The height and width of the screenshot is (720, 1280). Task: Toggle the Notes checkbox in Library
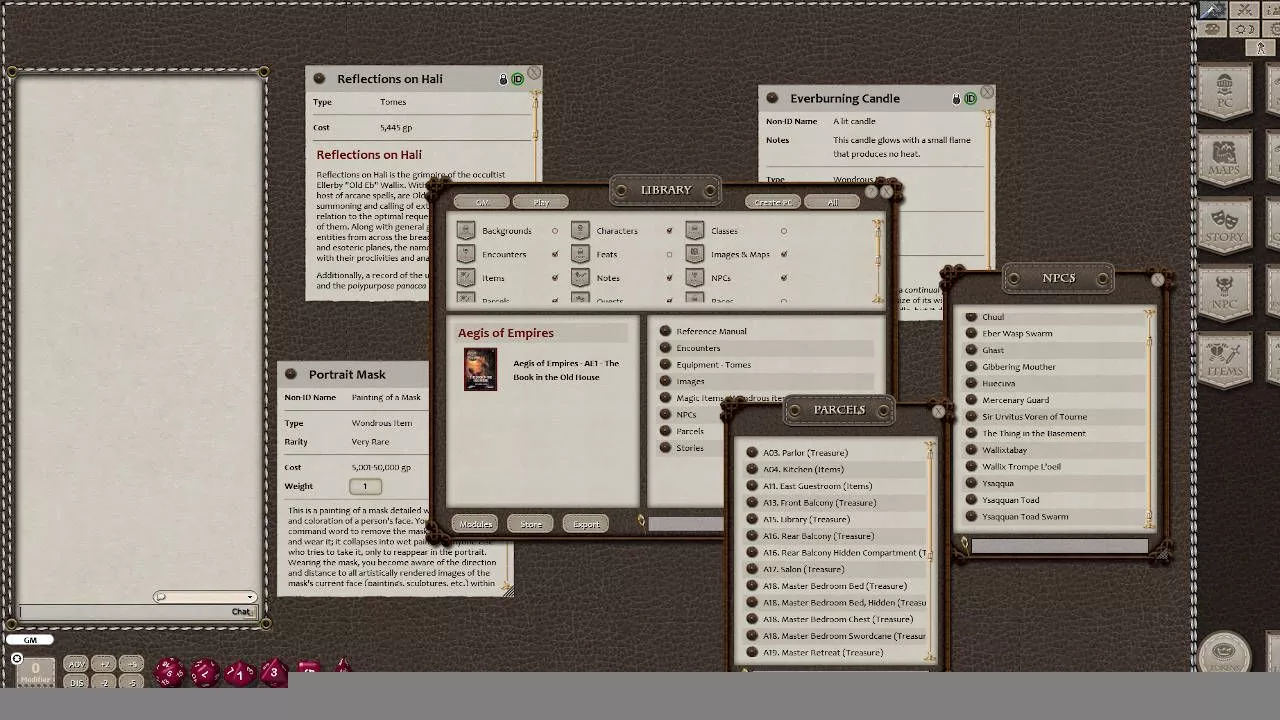669,278
